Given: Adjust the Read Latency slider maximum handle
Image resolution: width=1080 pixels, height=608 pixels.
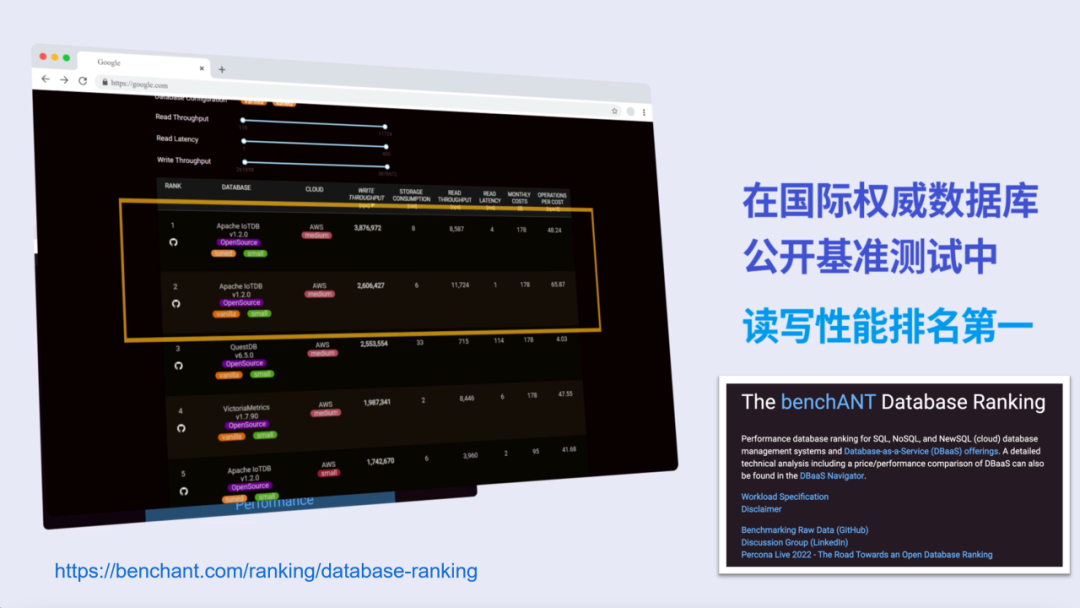Looking at the screenshot, I should pyautogui.click(x=386, y=147).
